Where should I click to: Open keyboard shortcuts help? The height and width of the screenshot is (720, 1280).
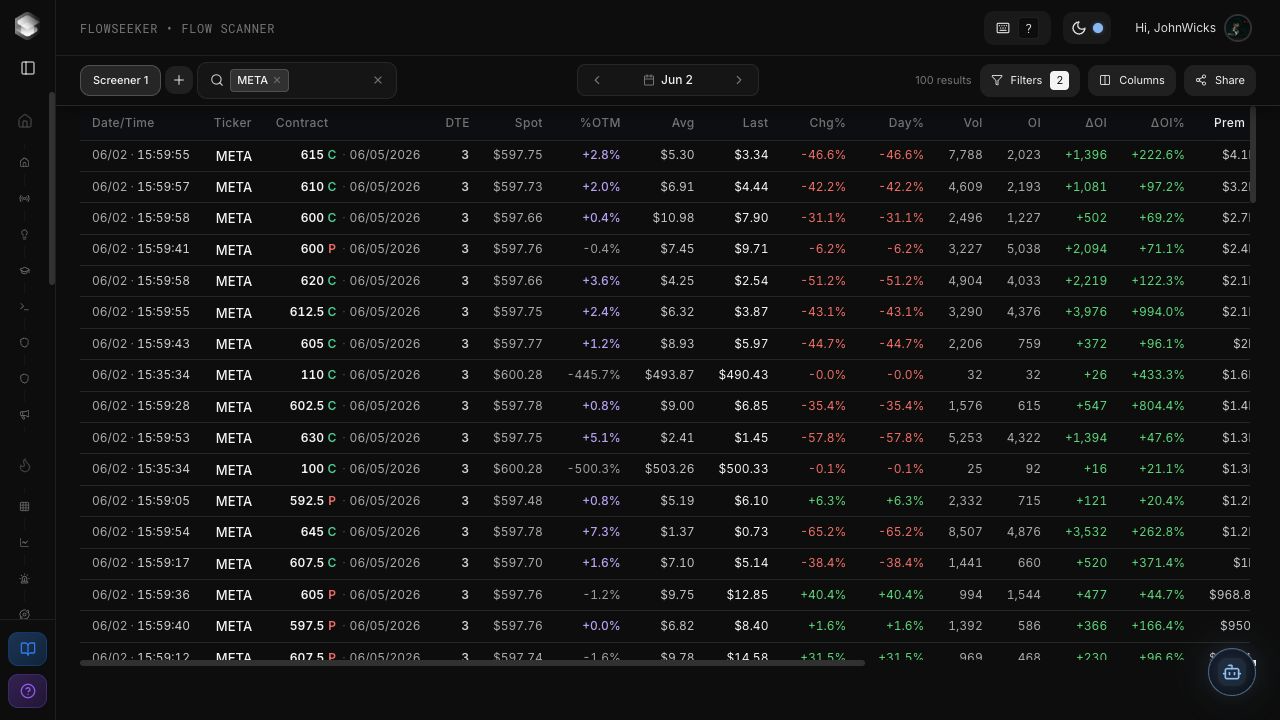[1017, 28]
